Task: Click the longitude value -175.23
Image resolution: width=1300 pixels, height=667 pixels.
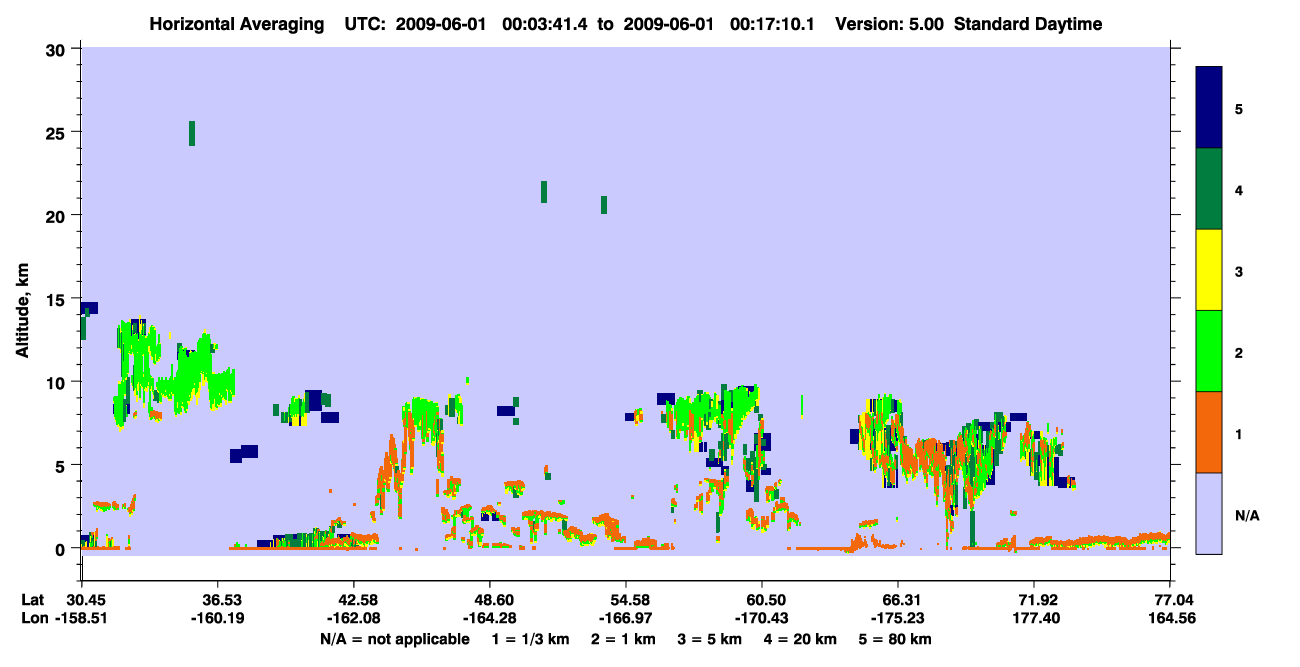Action: [x=898, y=619]
